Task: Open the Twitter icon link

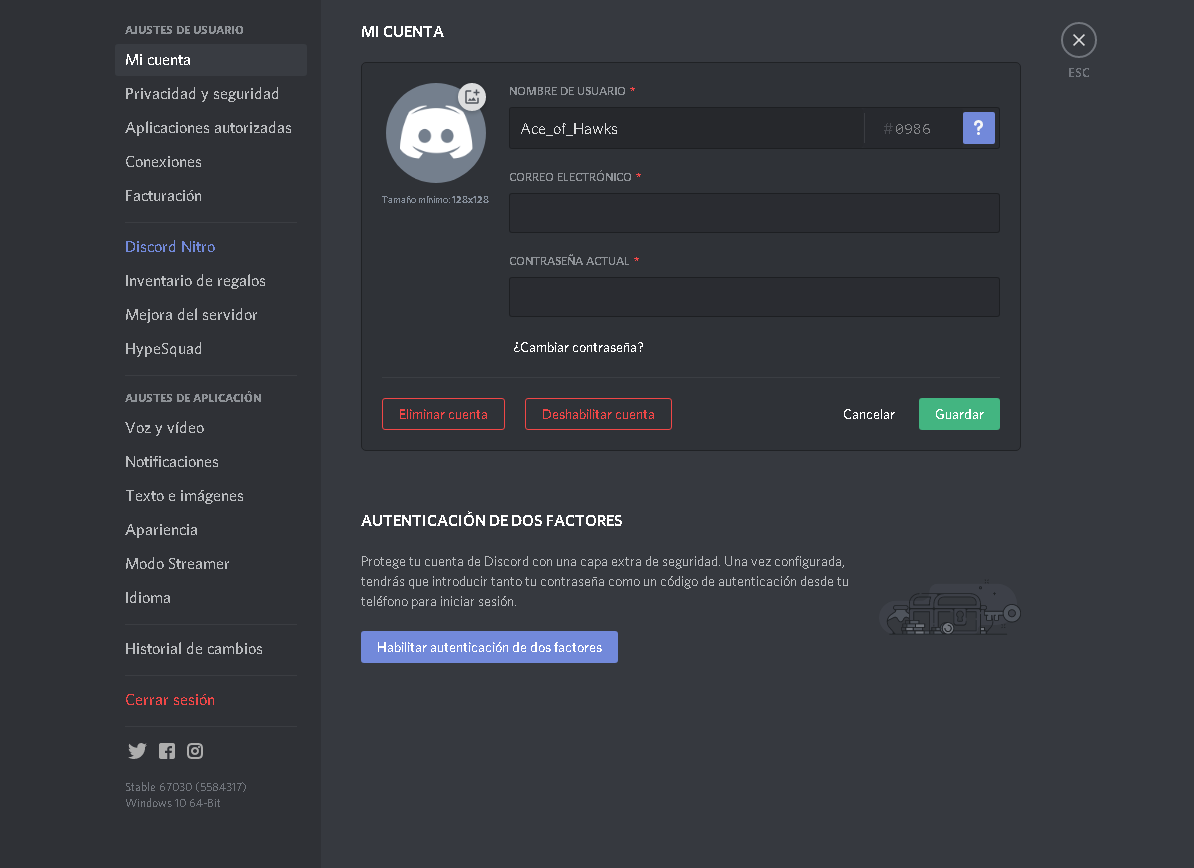Action: [137, 751]
